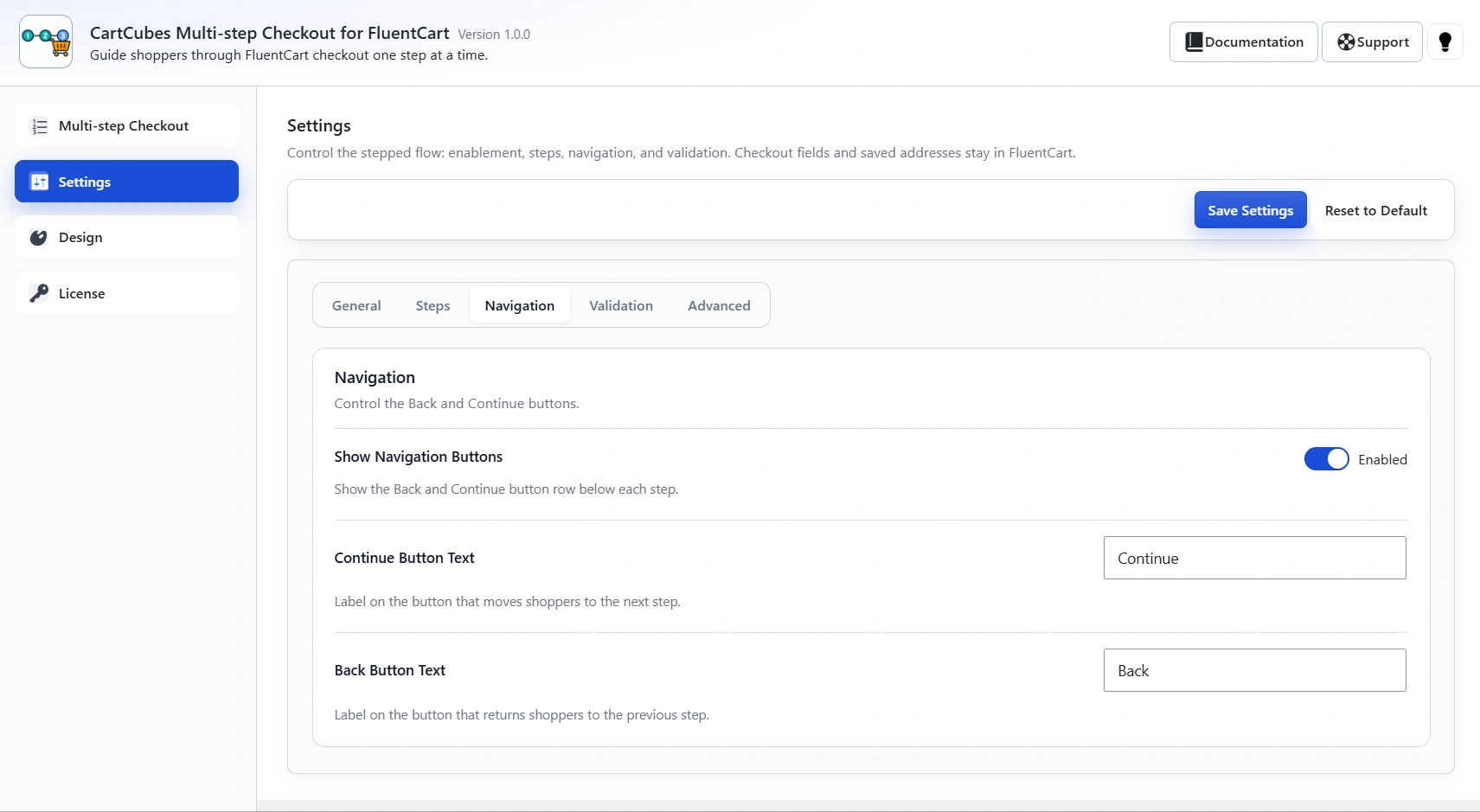The image size is (1480, 812).
Task: Click the Save Settings button
Action: (1250, 210)
